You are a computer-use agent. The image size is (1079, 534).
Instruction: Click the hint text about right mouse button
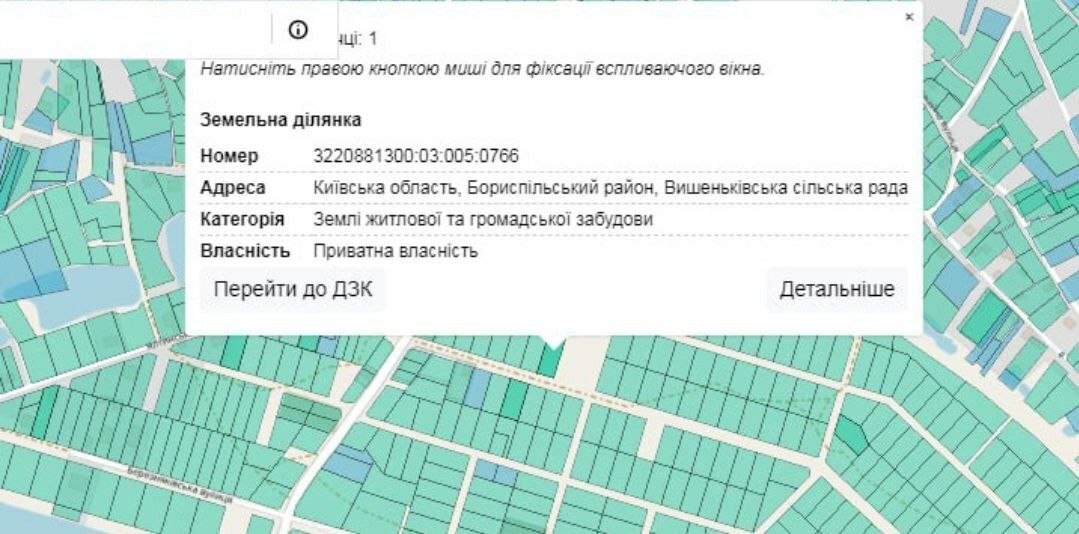482,69
